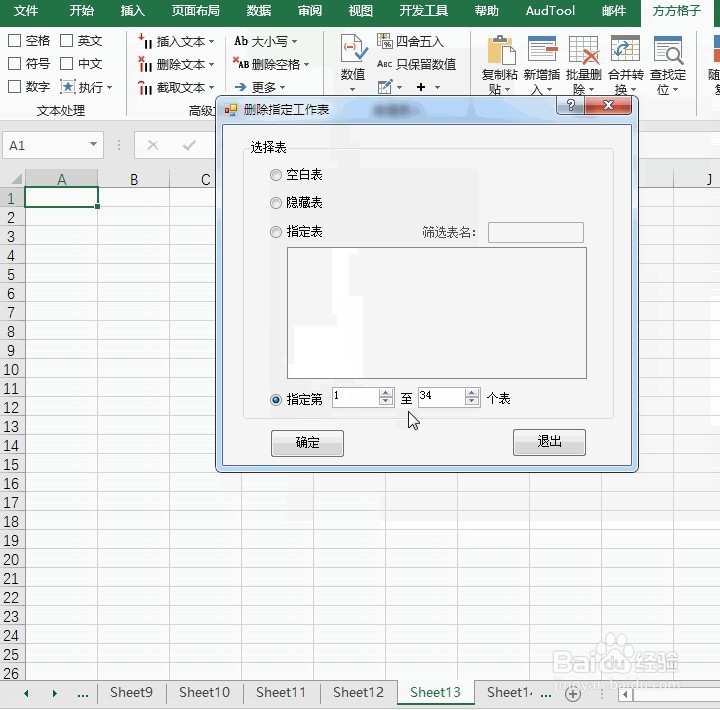
Task: Check the 数字 checkbox
Action: pyautogui.click(x=15, y=86)
